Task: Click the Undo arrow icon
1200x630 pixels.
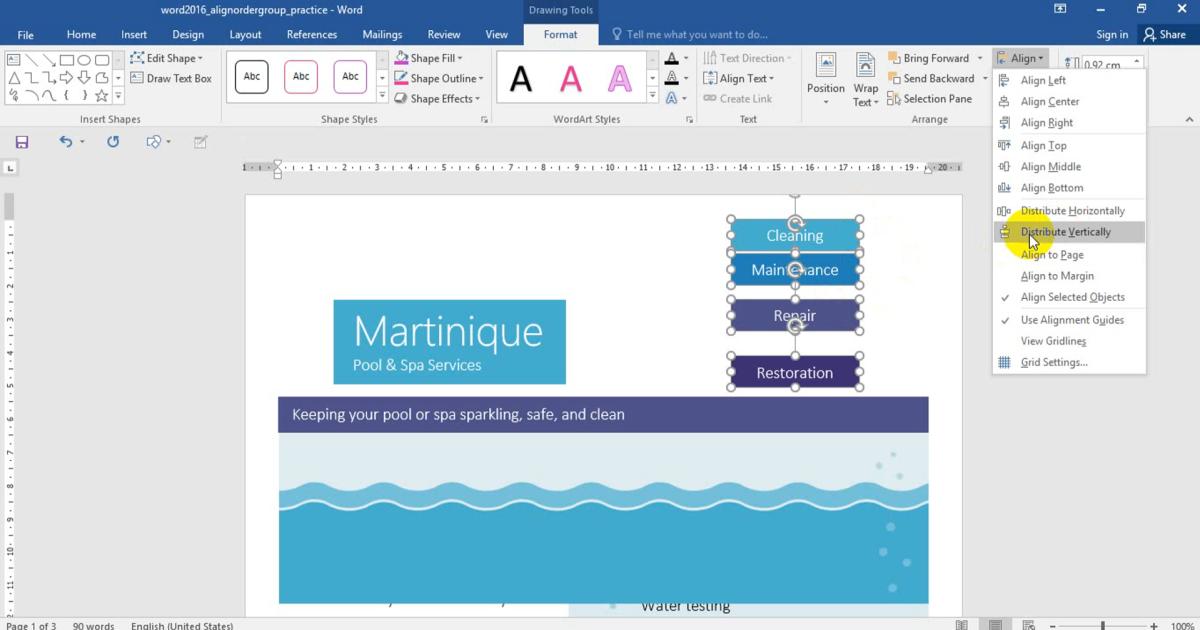Action: tap(66, 142)
